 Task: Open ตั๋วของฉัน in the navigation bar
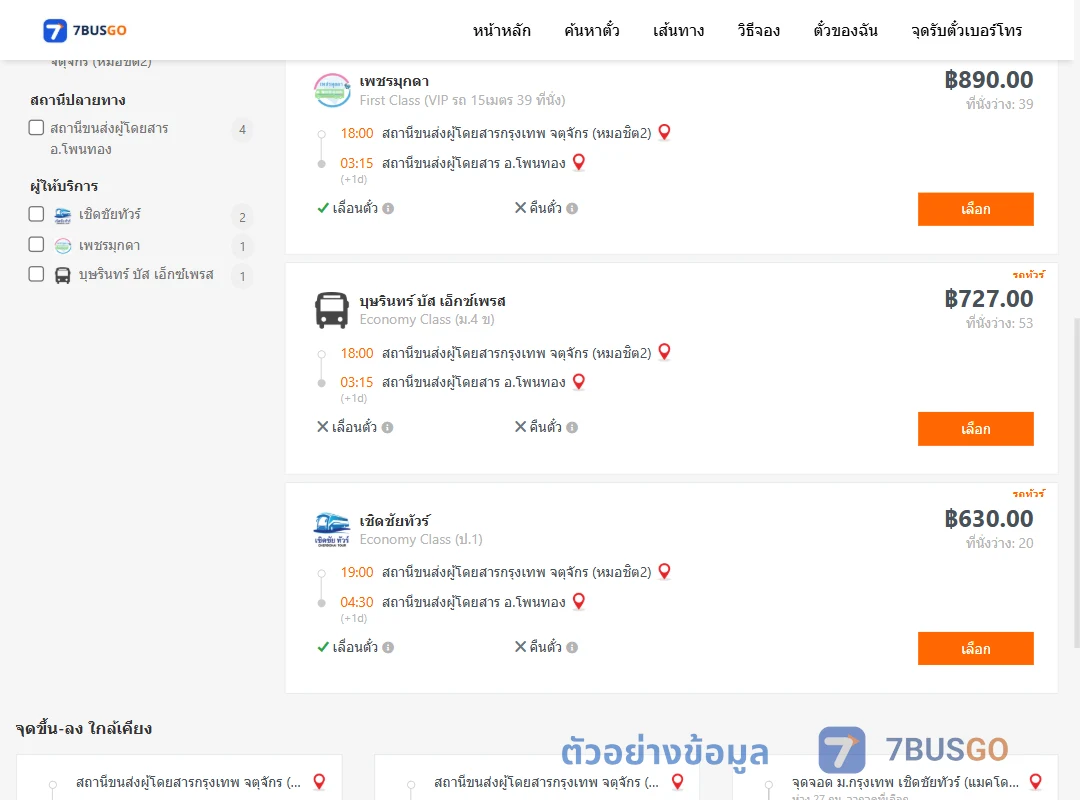[845, 30]
